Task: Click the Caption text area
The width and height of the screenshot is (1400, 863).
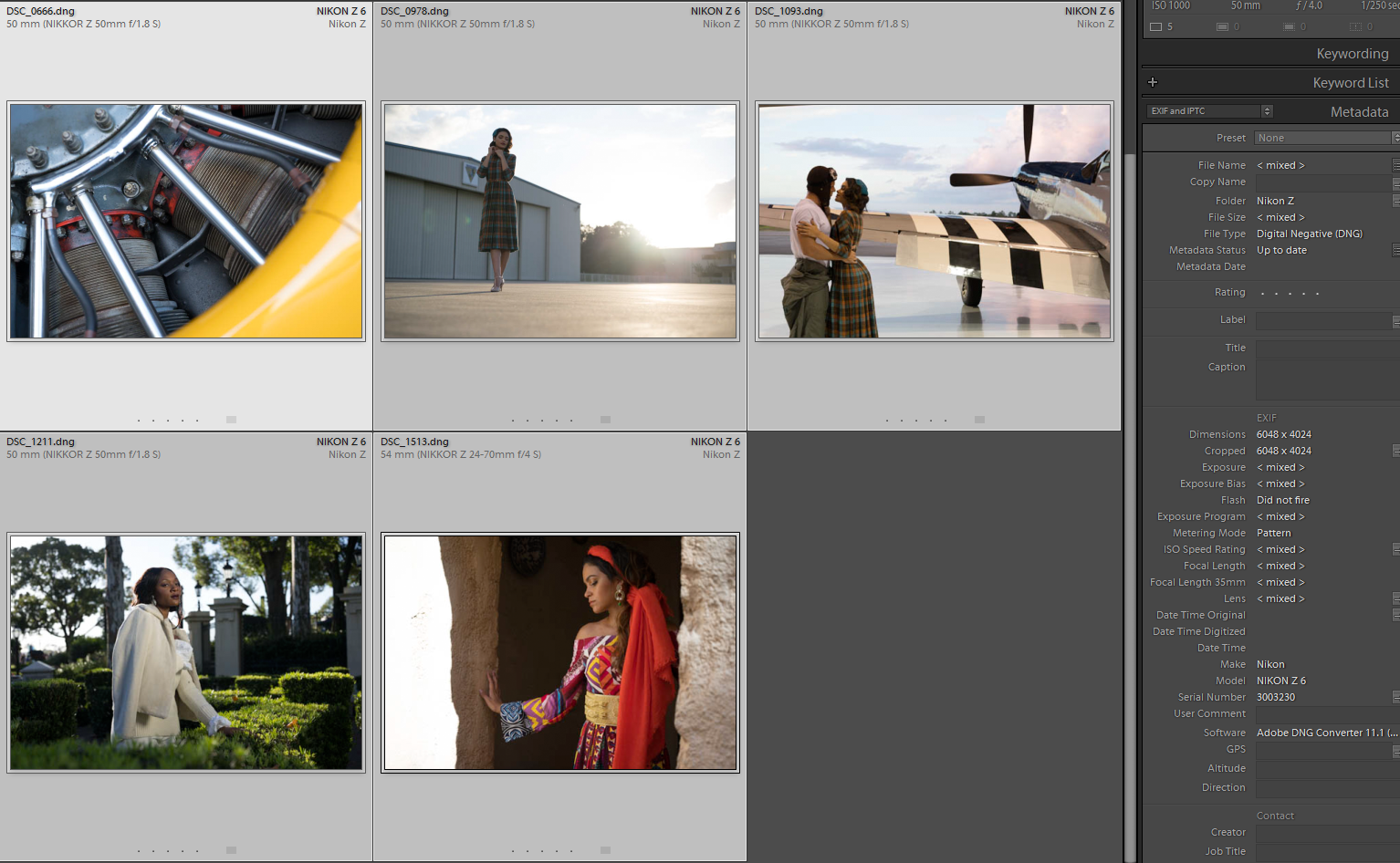Action: click(x=1327, y=379)
